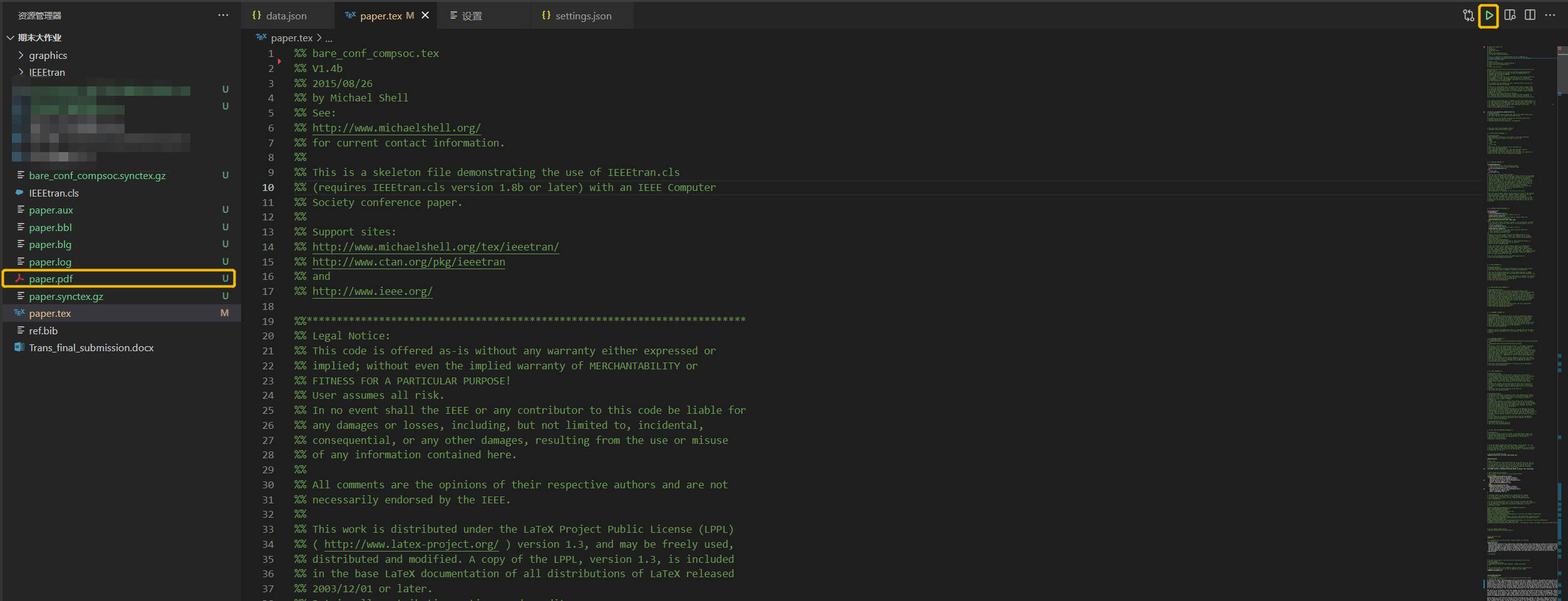Click the Split Editor Right icon
Screen dimensions: 1568x601
tap(1530, 16)
